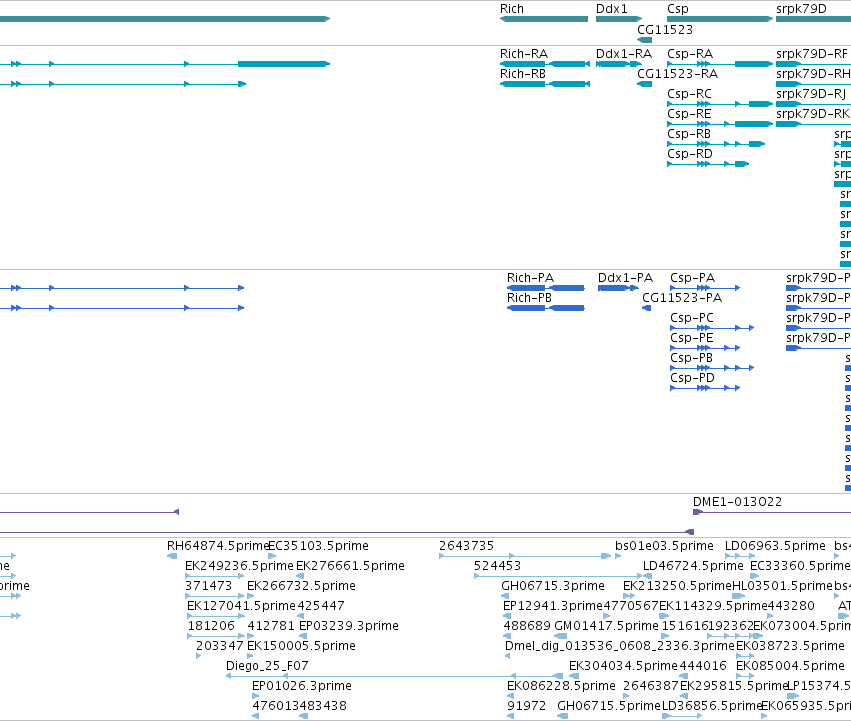Click the EK266732.5prime EST label
Screen dimensions: 851x721
[301, 586]
